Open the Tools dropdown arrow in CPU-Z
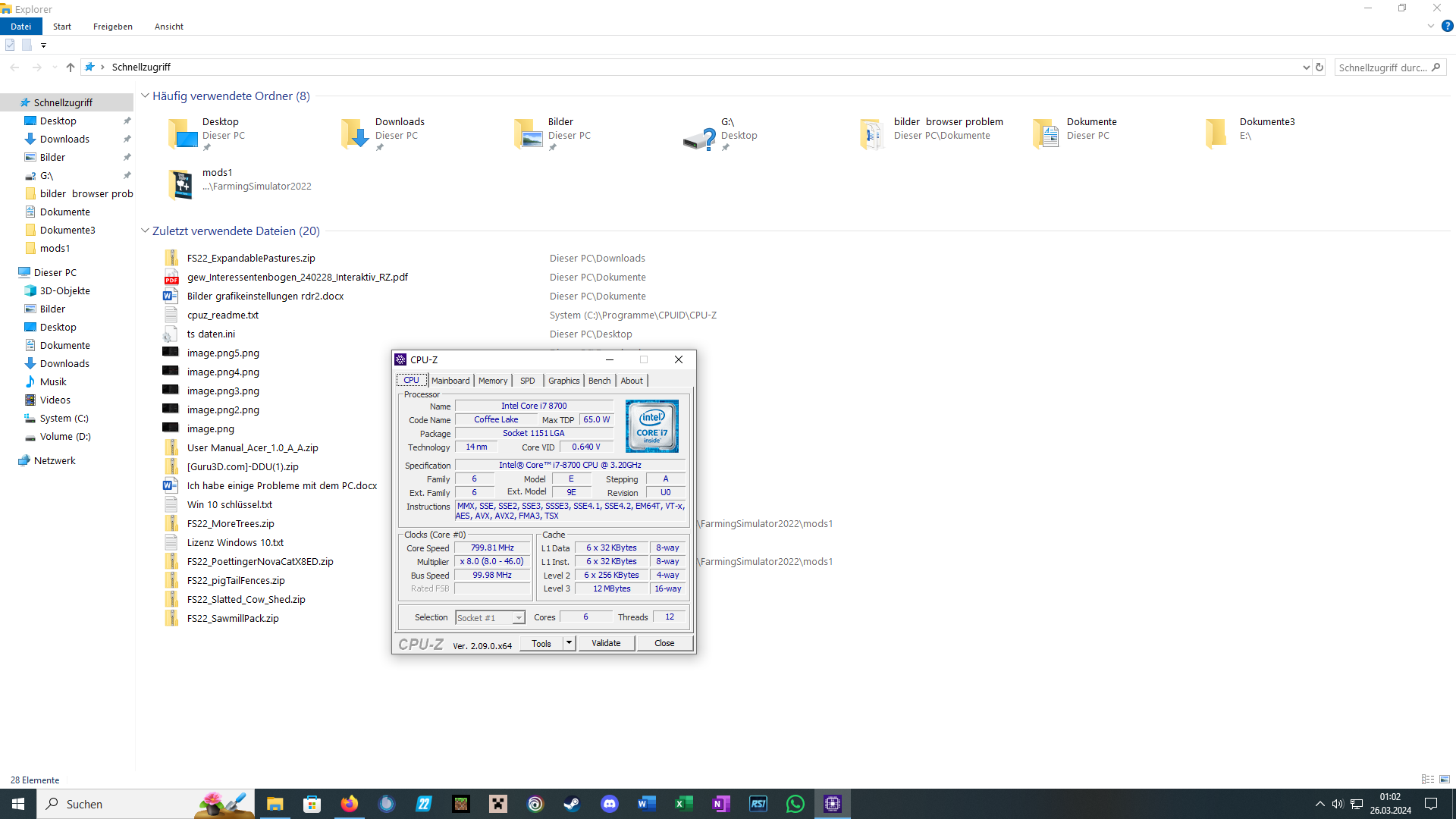This screenshot has height=819, width=1456. (570, 643)
